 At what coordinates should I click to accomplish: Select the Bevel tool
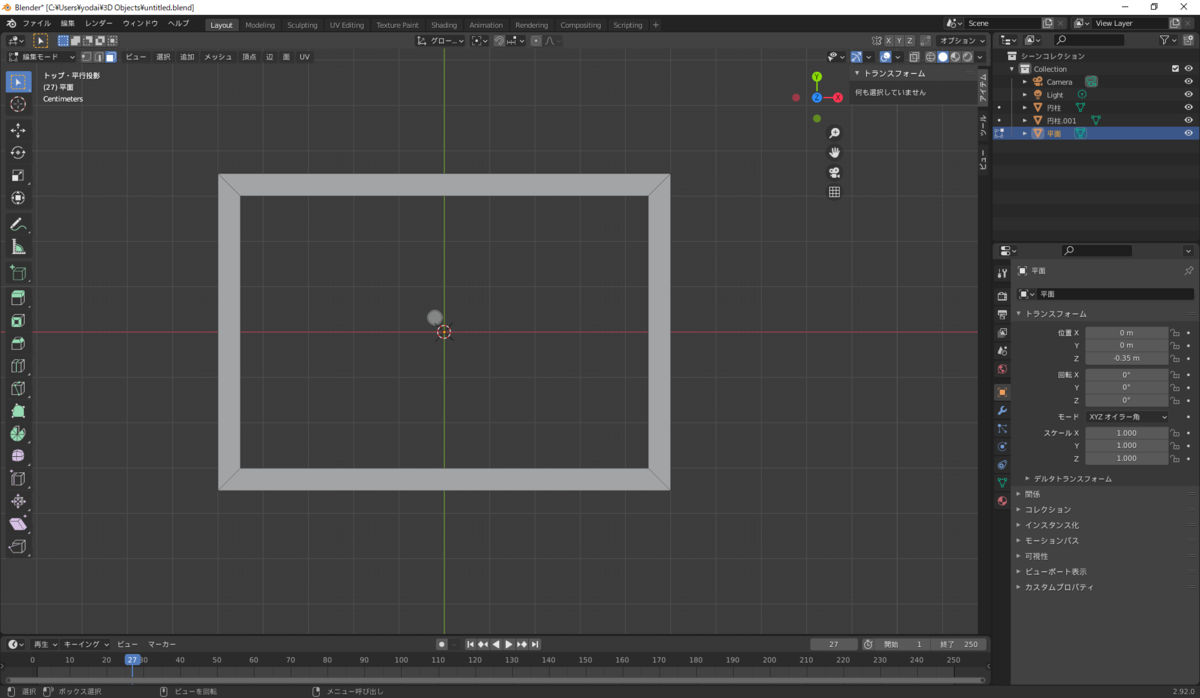tap(18, 344)
